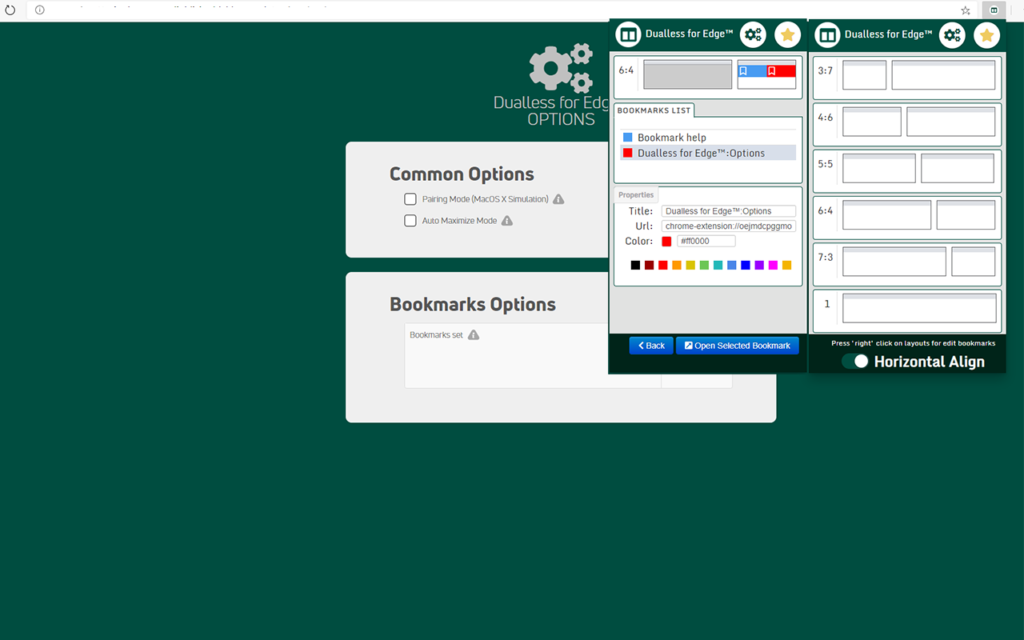Click warning icon next to Bookmarks set
The image size is (1024, 640).
tap(473, 335)
